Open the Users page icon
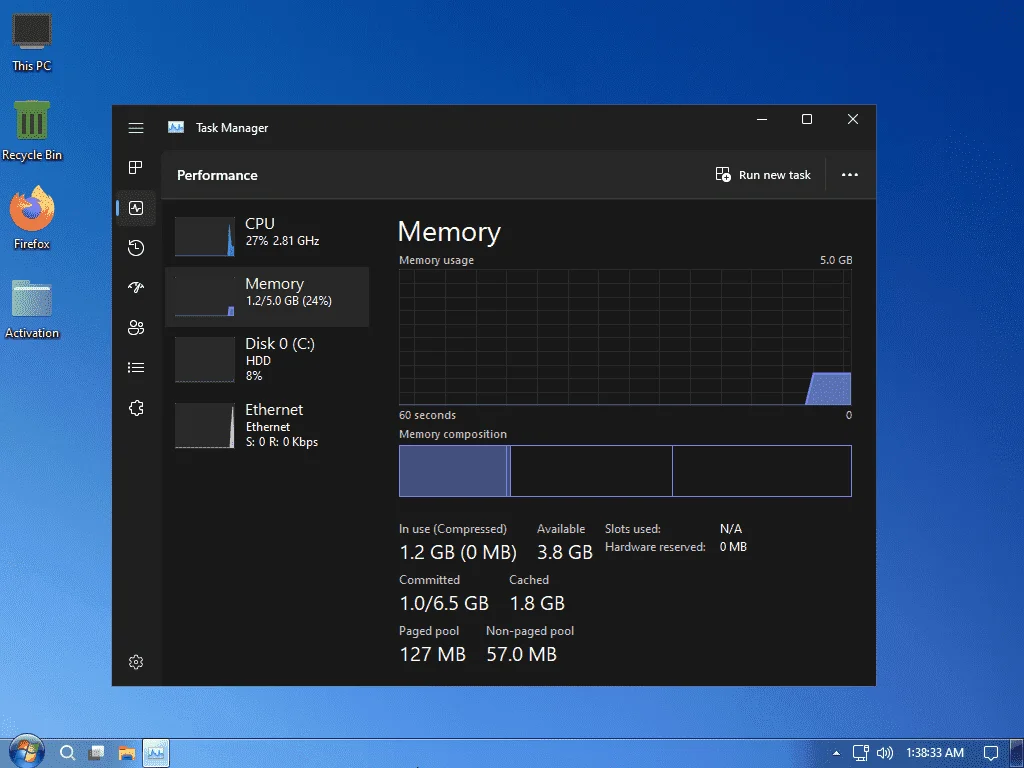Image resolution: width=1024 pixels, height=768 pixels. 136,328
